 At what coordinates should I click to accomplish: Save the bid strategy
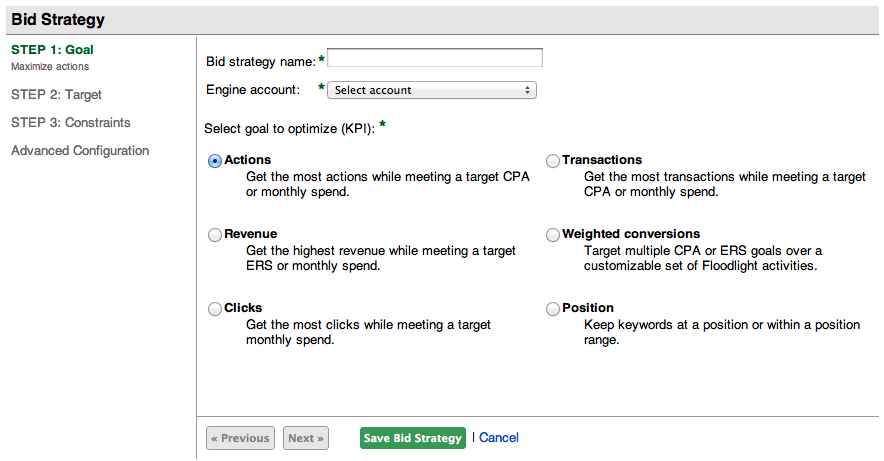pos(413,438)
